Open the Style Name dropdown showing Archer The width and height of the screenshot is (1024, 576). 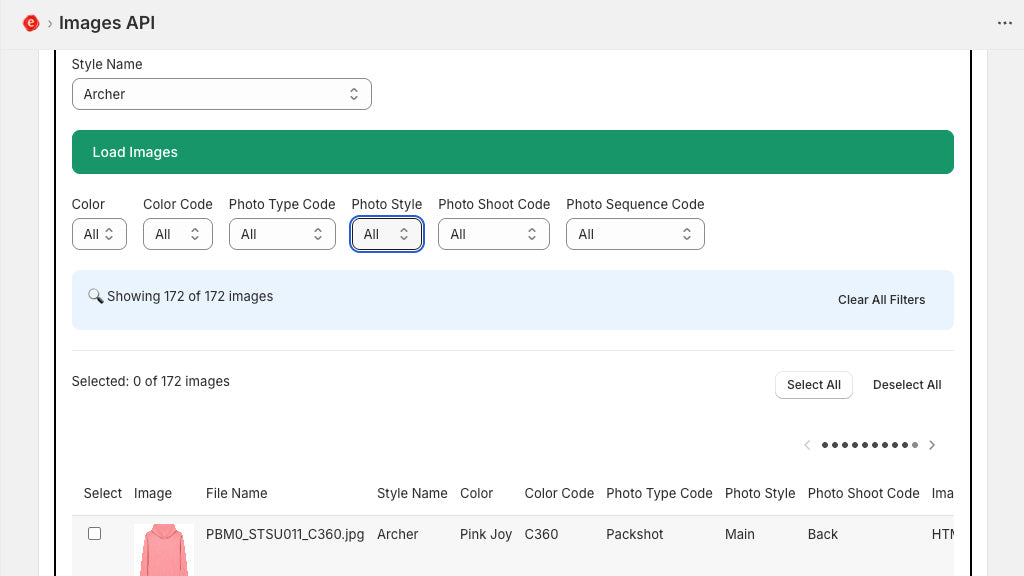pos(221,94)
